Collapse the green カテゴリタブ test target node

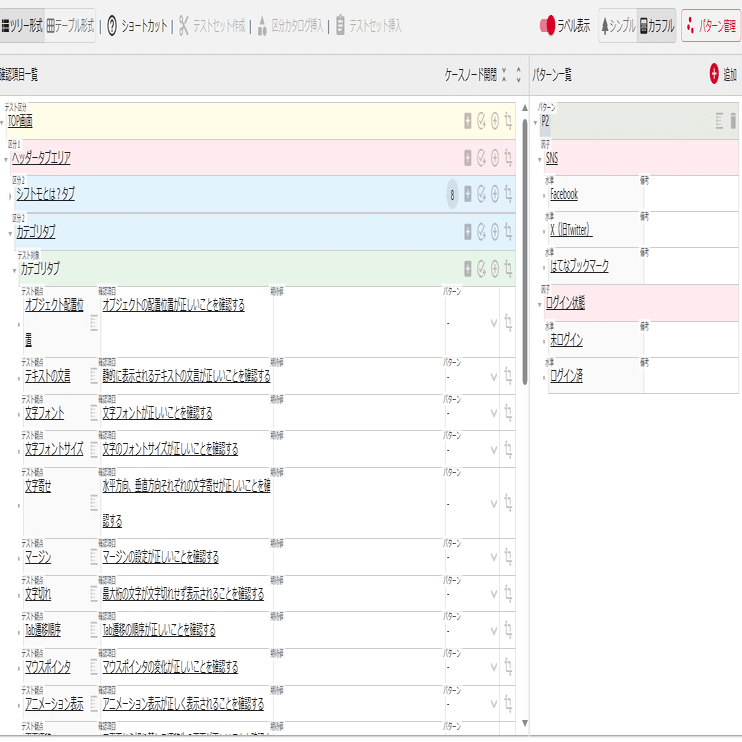14,271
